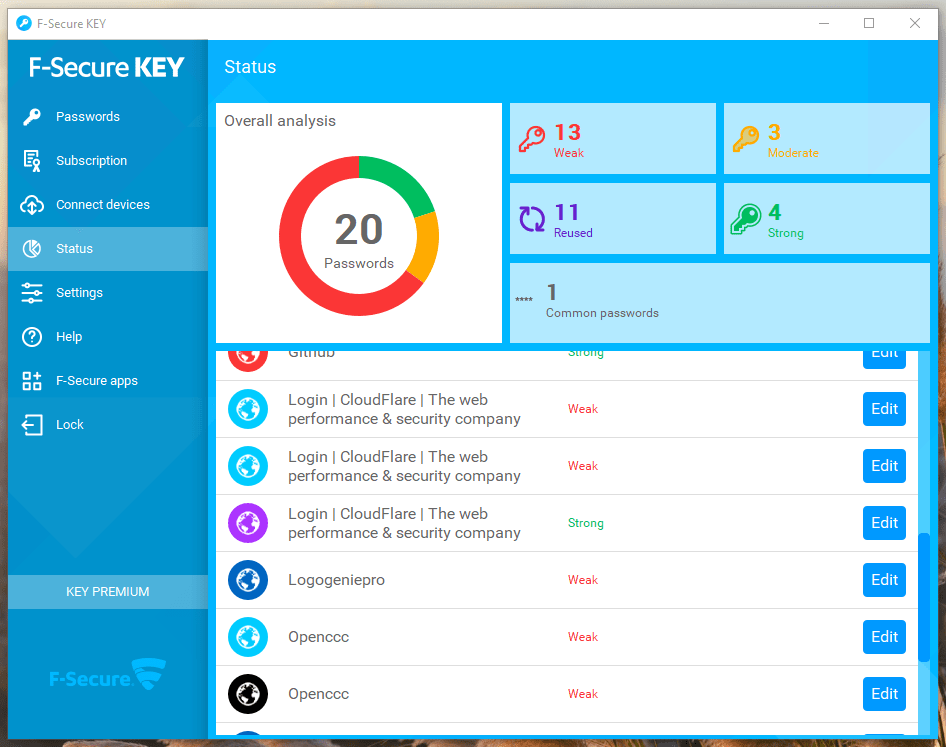This screenshot has height=747, width=946.
Task: Click the Help question mark icon
Action: pos(32,337)
